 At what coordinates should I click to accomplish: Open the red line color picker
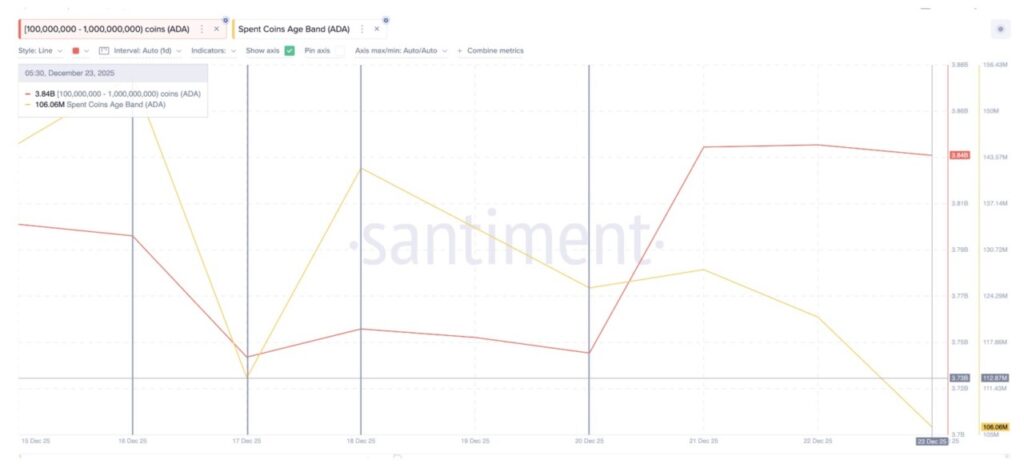click(x=77, y=50)
